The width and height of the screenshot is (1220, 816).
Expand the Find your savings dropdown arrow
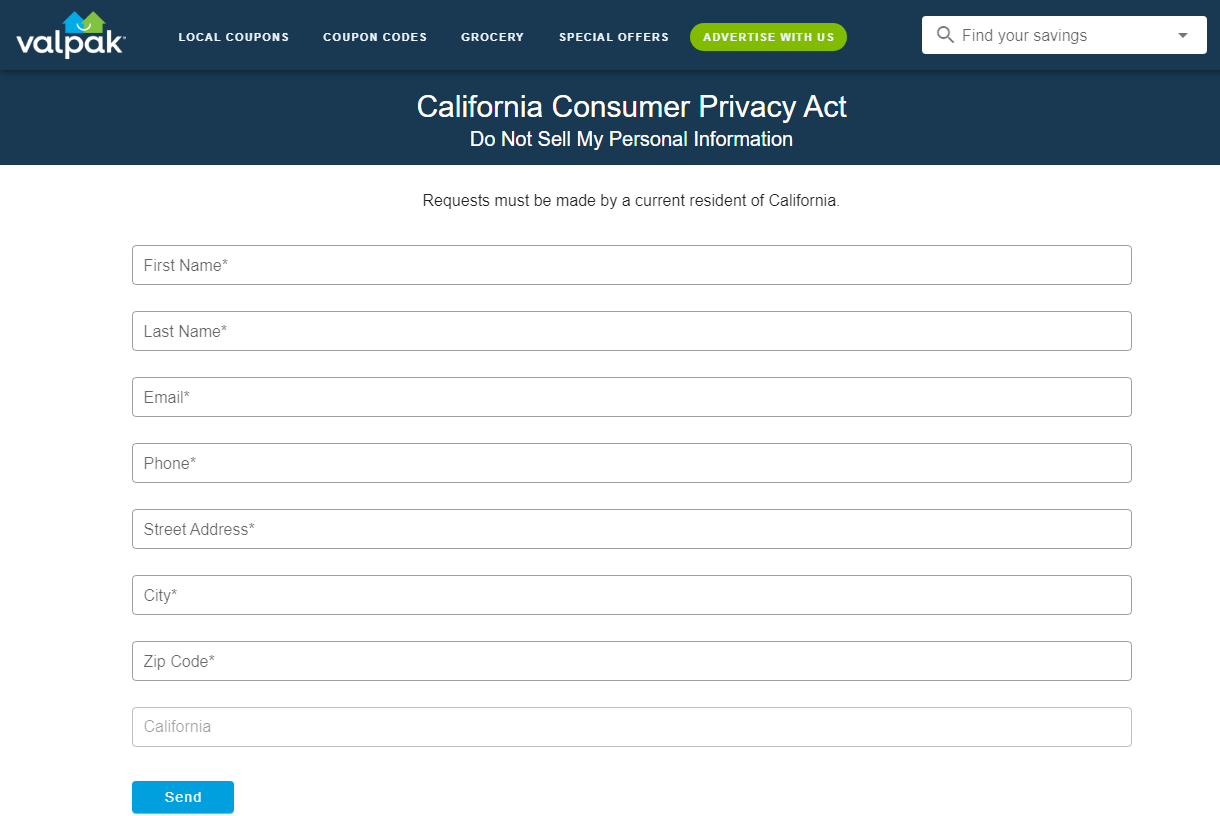point(1183,35)
